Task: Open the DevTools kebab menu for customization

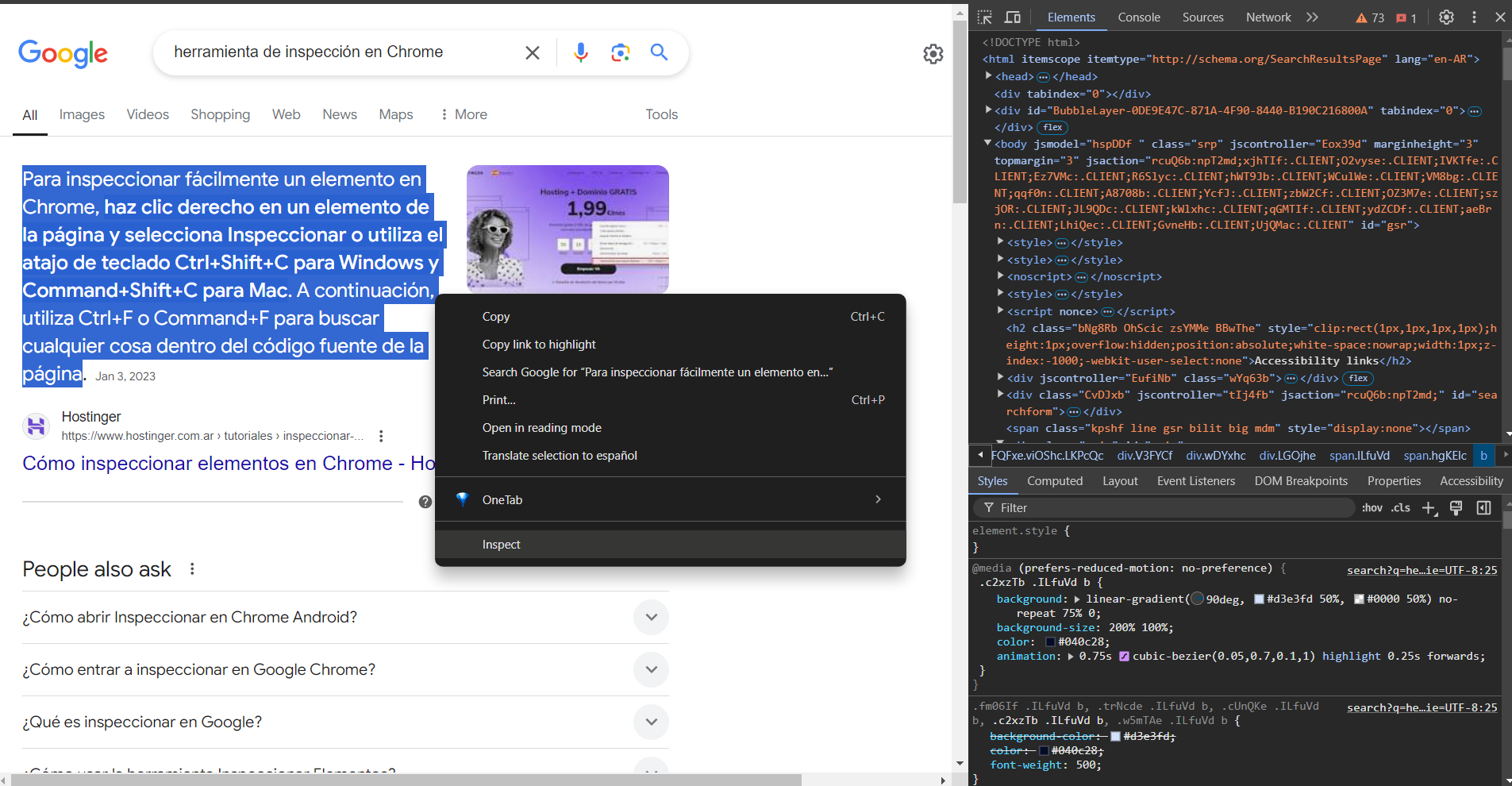Action: coord(1474,17)
